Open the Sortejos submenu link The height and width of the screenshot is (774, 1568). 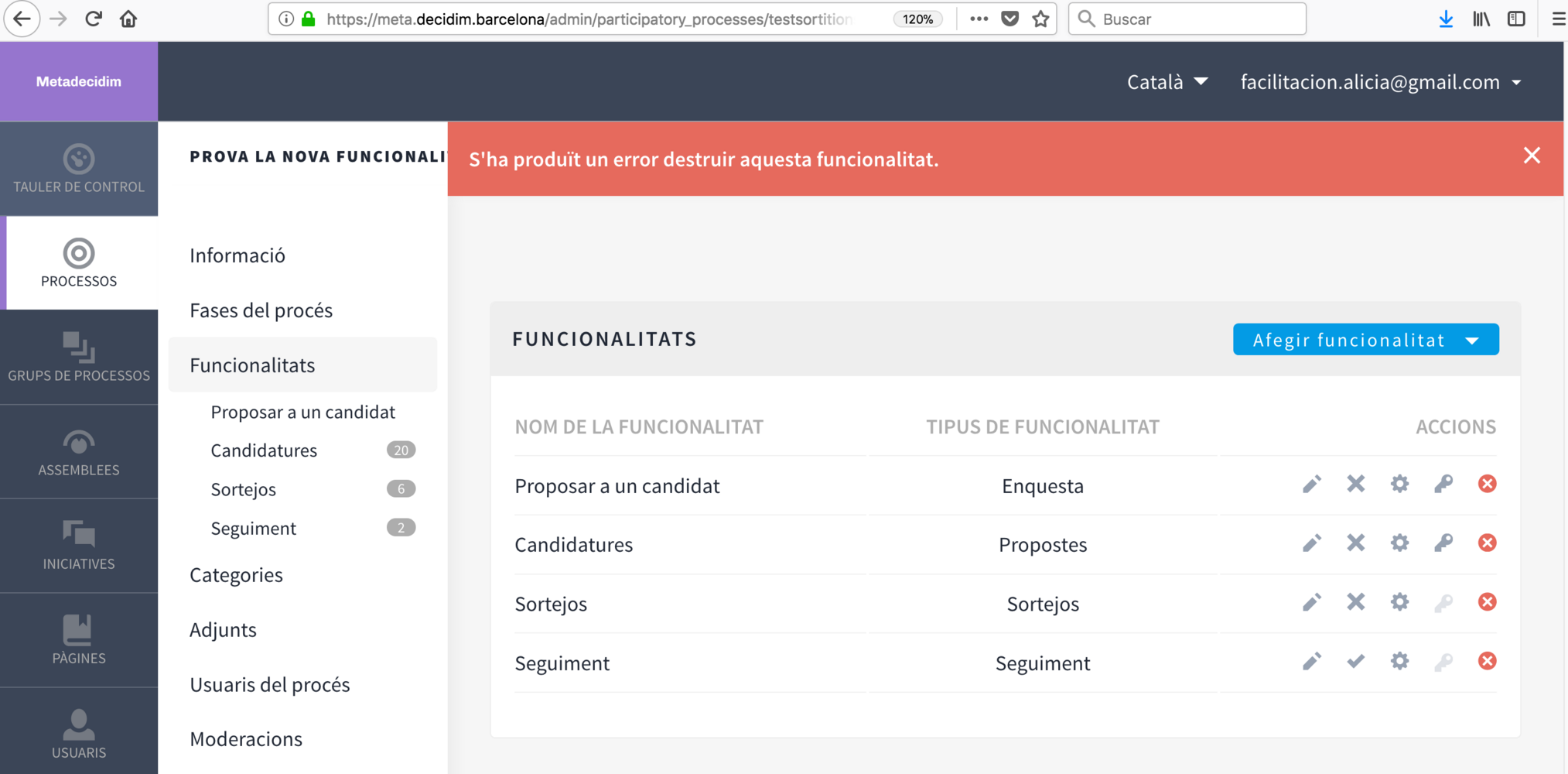click(244, 489)
